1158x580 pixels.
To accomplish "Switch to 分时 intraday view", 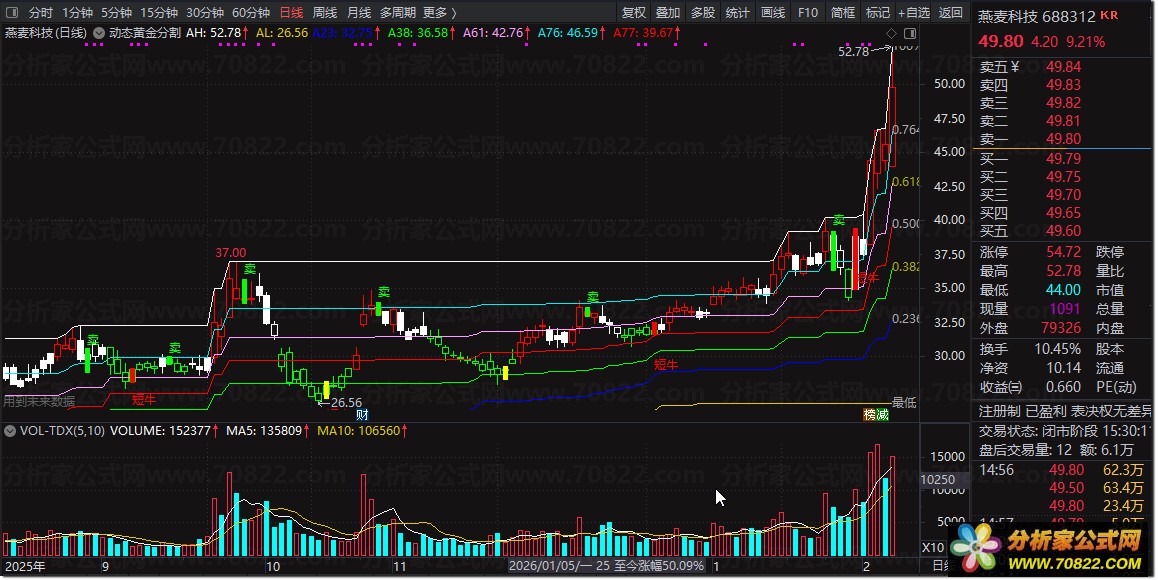I will coord(41,13).
